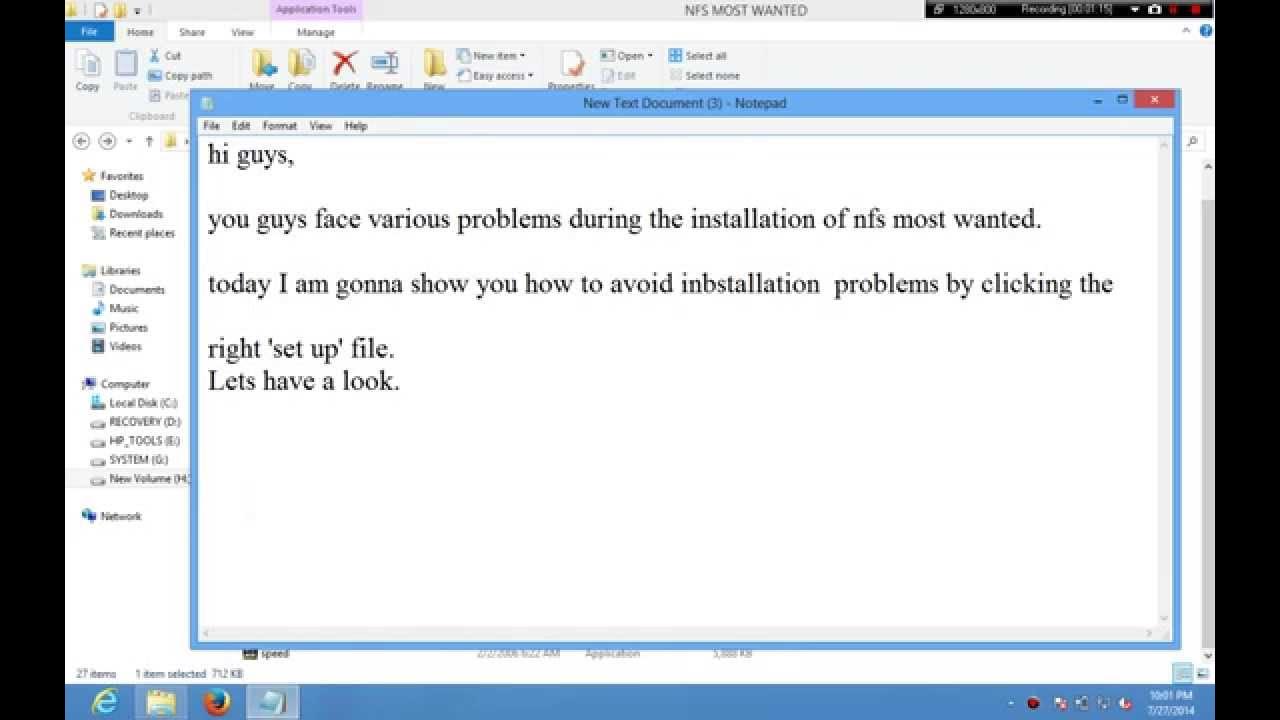
Task: Open HP_TOOLS (E:) drive
Action: (135, 441)
